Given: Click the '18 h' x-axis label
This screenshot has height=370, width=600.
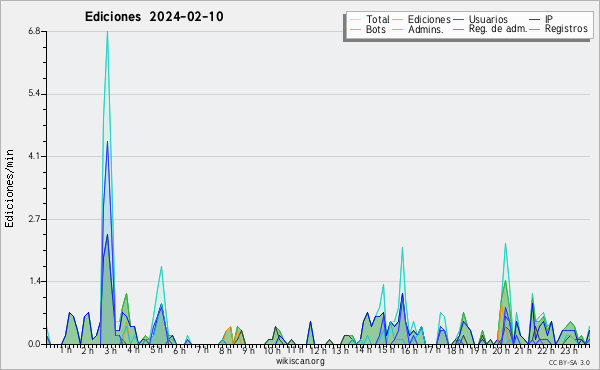Looking at the screenshot, I should [455, 351].
